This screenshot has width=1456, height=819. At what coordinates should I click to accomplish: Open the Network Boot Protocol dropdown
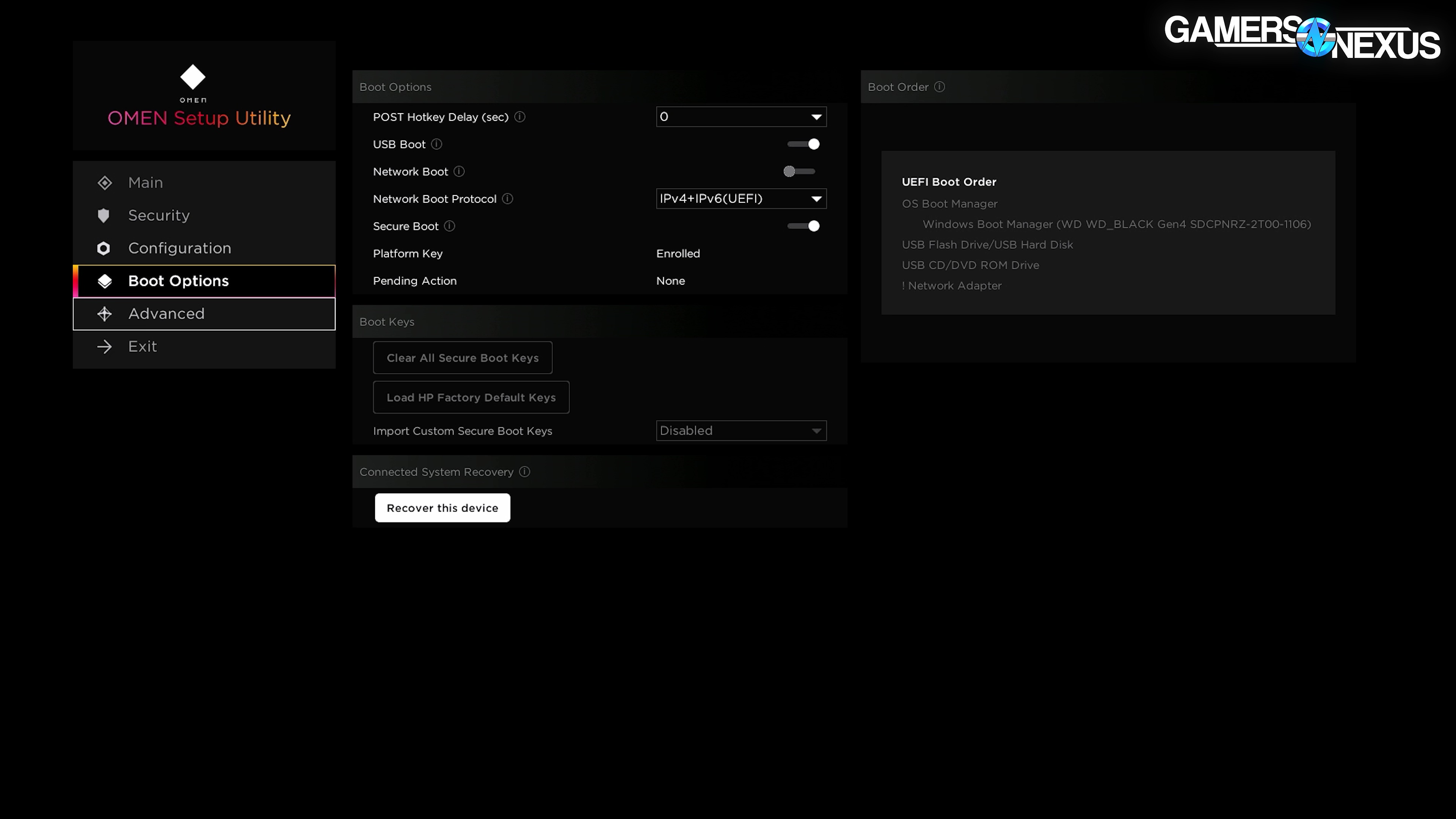741,198
